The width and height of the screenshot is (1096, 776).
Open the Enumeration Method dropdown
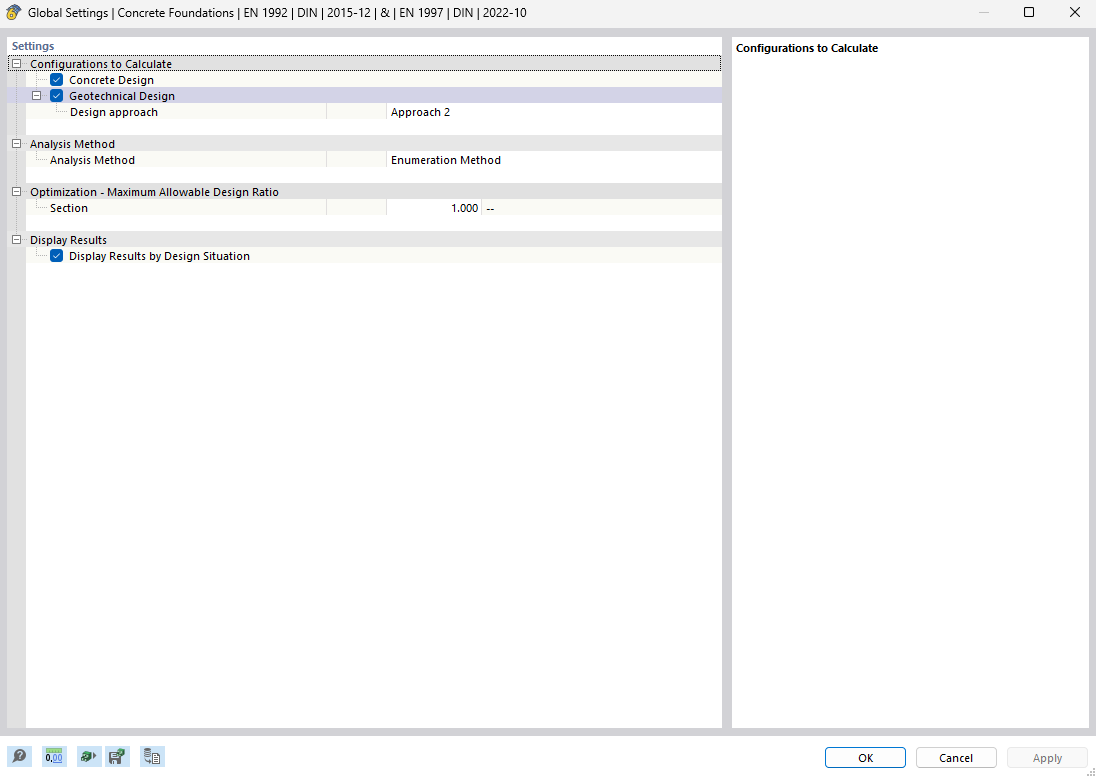click(554, 160)
